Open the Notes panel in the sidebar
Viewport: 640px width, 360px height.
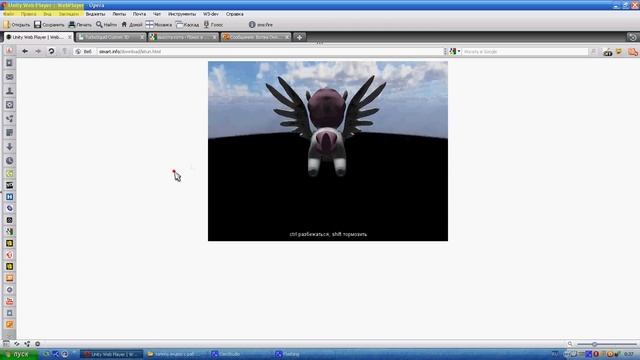9,133
